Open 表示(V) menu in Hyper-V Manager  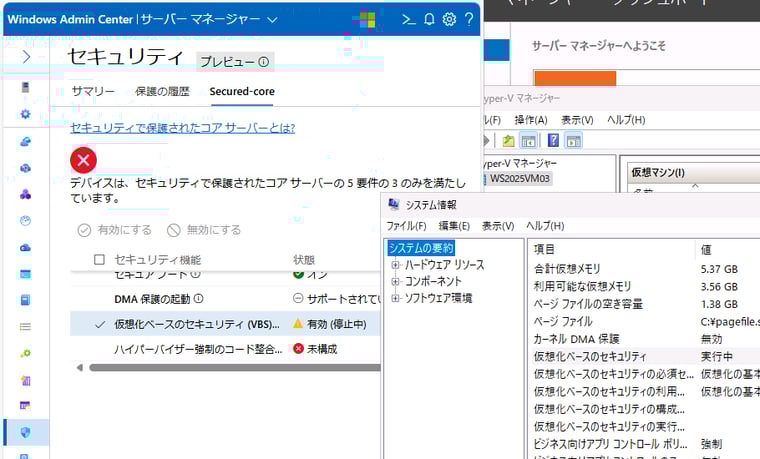tap(577, 120)
